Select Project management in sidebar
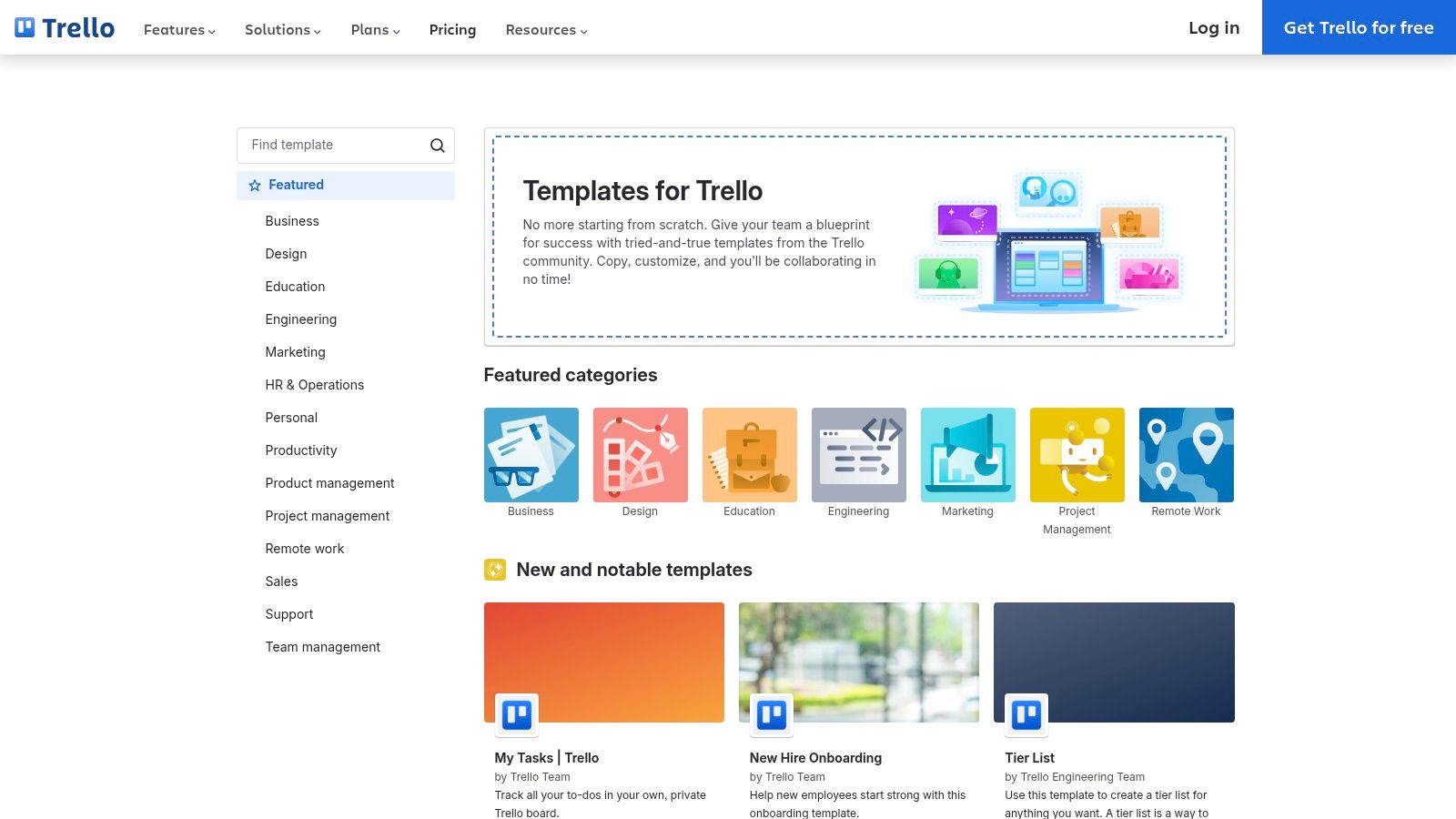 click(328, 516)
